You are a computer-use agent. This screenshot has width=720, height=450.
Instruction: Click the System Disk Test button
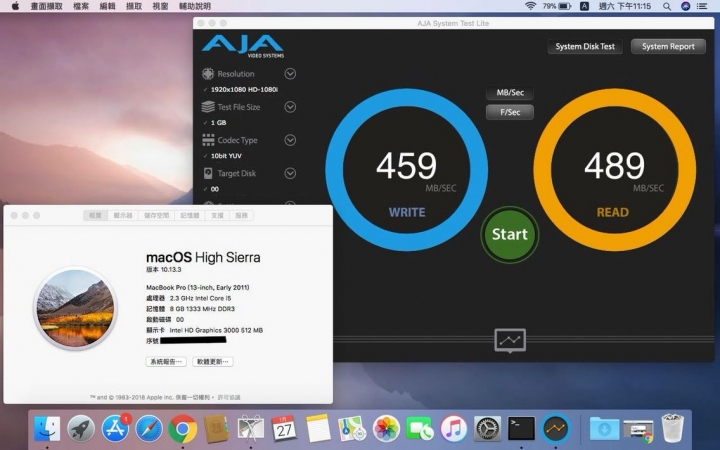click(585, 46)
